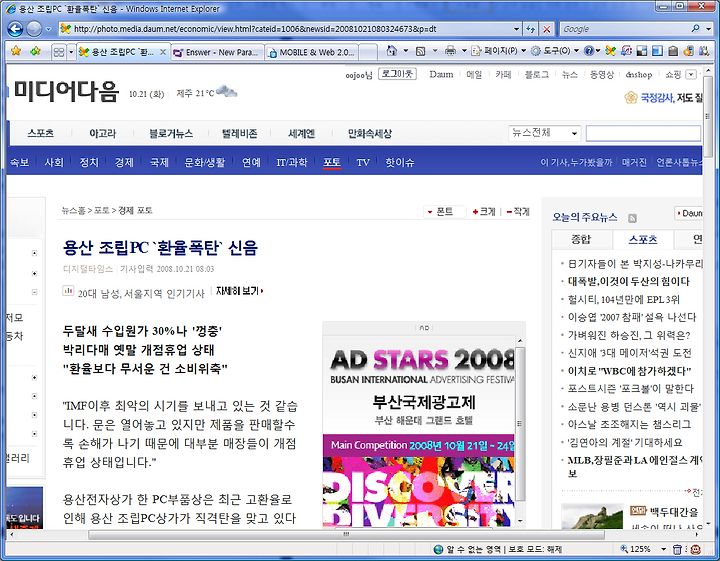Click the 뉴스홈 breadcrumb link
Screen dimensions: 720x561
pos(73,210)
